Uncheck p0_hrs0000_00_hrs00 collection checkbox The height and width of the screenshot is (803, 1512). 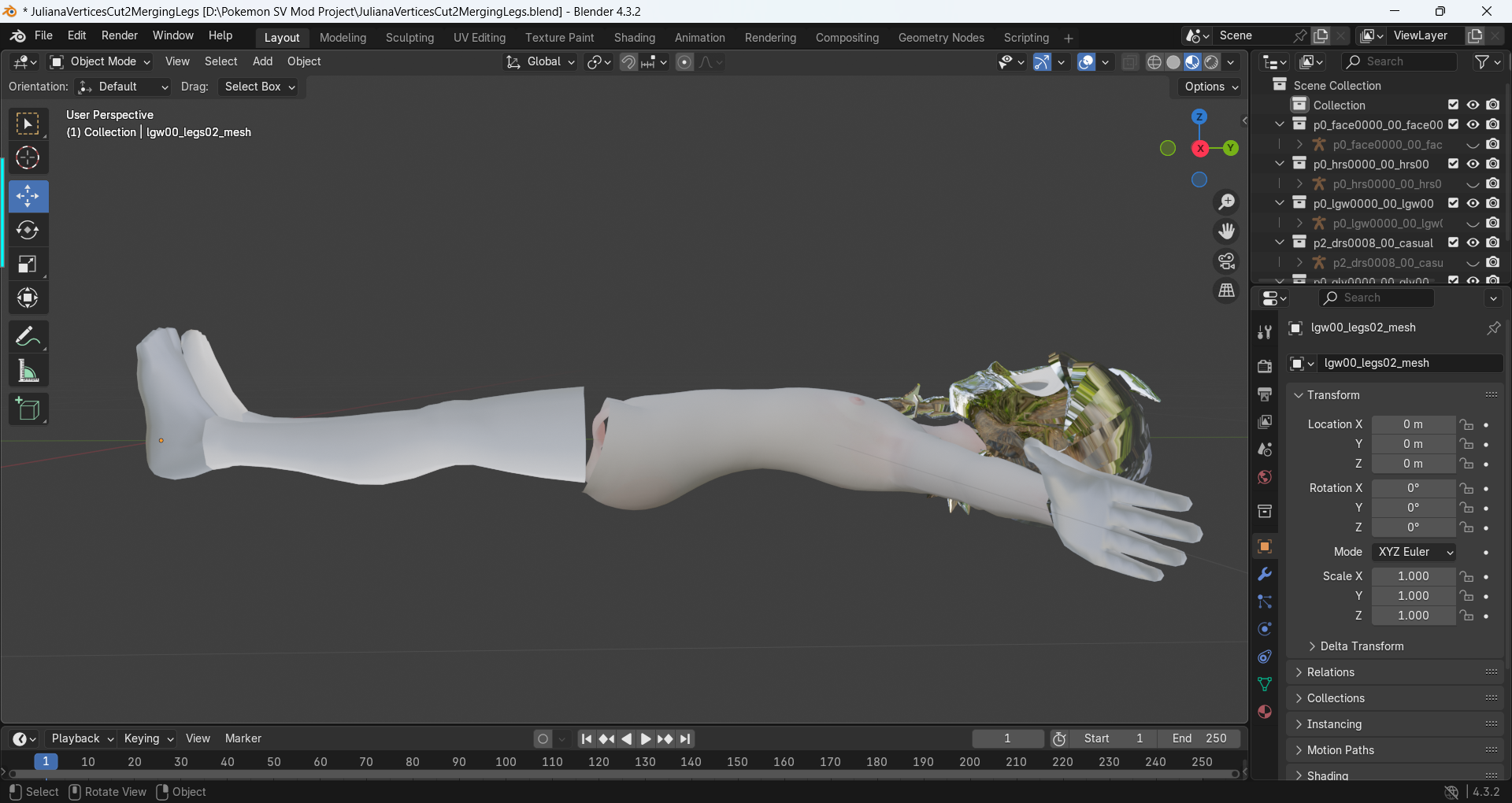[x=1454, y=164]
